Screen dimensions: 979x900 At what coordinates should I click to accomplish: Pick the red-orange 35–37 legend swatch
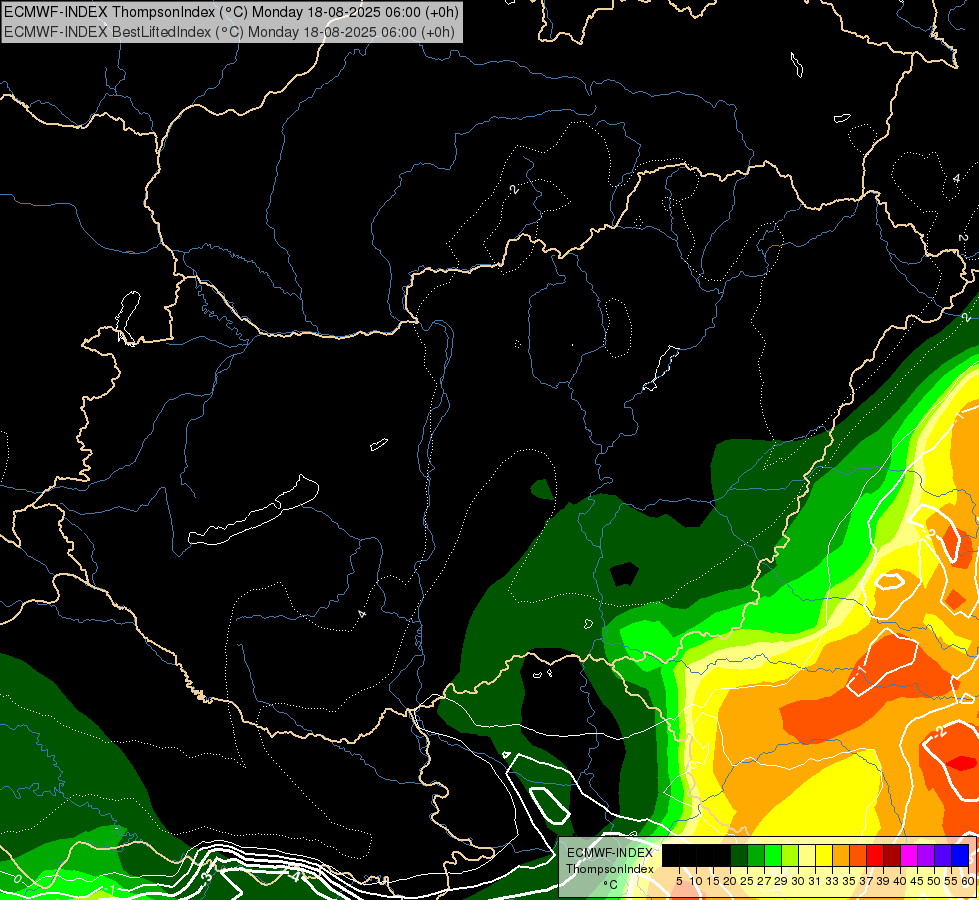[x=858, y=855]
